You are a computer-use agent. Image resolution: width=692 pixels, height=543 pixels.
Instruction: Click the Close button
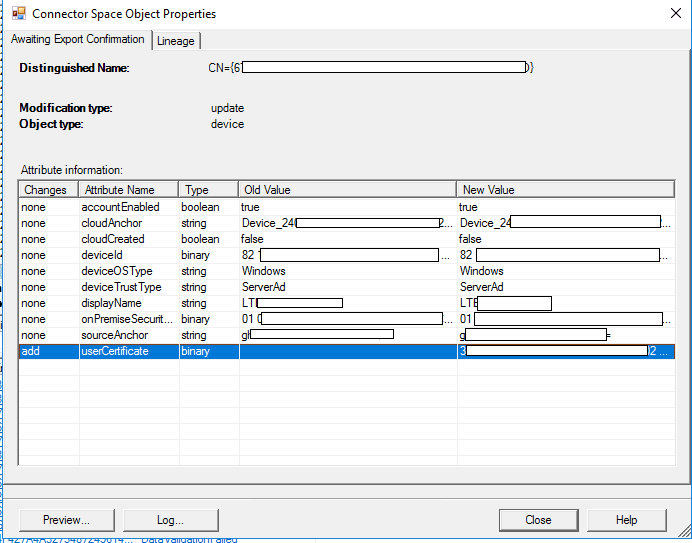click(538, 520)
